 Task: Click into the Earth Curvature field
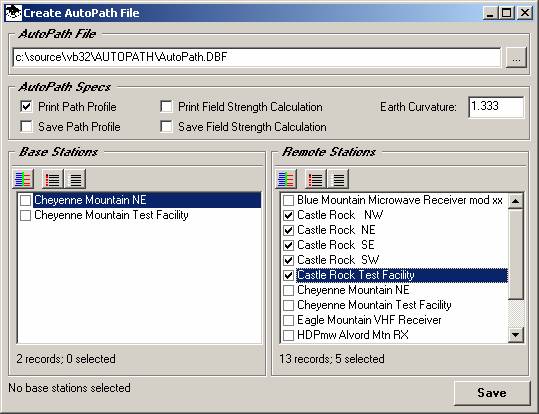pyautogui.click(x=496, y=107)
